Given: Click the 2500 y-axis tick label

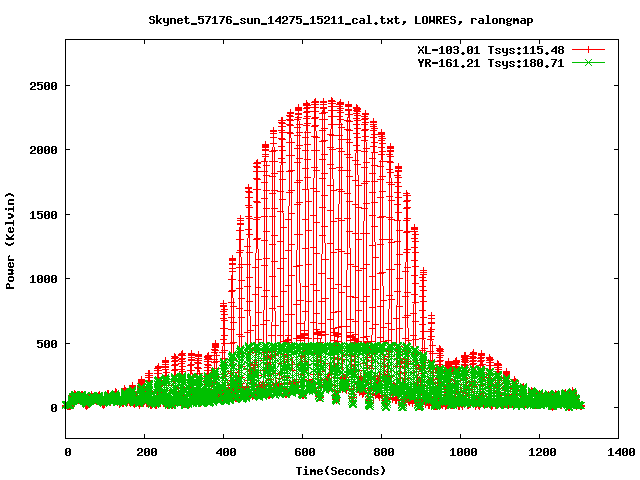Looking at the screenshot, I should (x=43, y=86).
